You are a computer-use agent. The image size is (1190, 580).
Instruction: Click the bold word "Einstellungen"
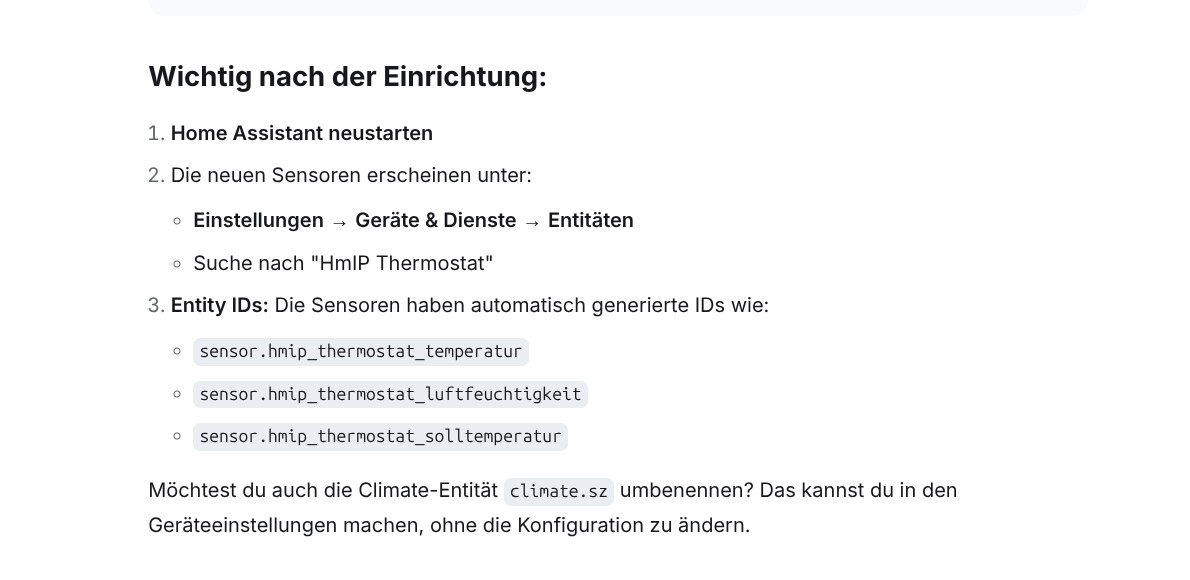tap(258, 220)
